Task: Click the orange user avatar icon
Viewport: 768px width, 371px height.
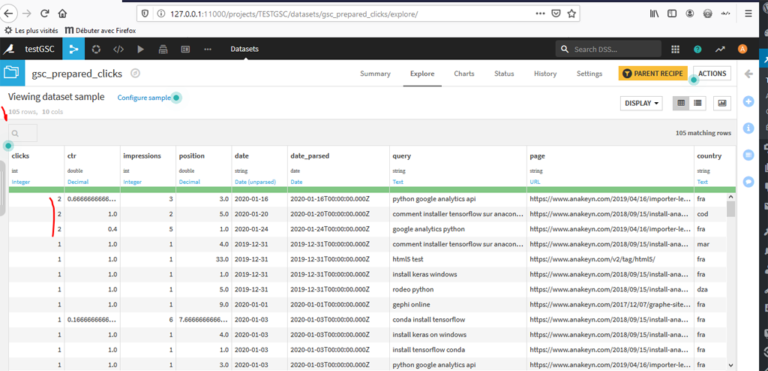Action: pyautogui.click(x=743, y=49)
